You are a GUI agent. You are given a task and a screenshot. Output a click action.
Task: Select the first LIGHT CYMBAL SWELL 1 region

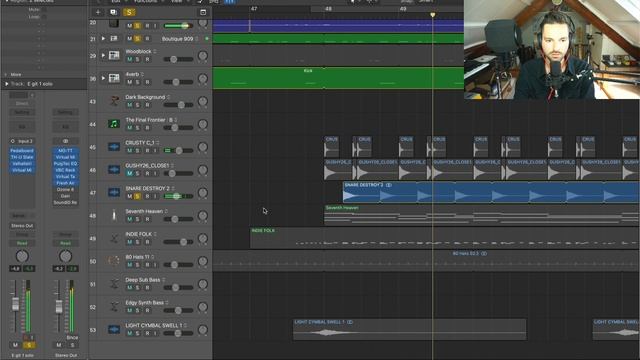409,329
